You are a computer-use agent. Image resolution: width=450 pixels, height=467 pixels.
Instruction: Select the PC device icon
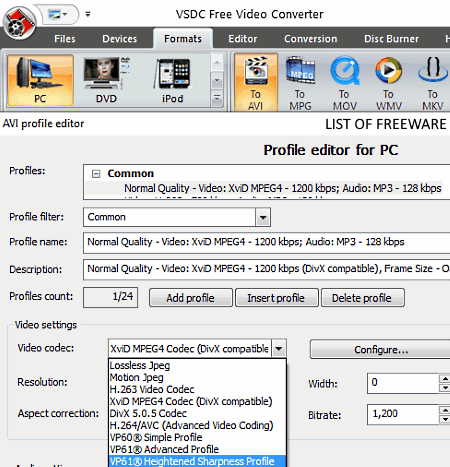pos(40,80)
